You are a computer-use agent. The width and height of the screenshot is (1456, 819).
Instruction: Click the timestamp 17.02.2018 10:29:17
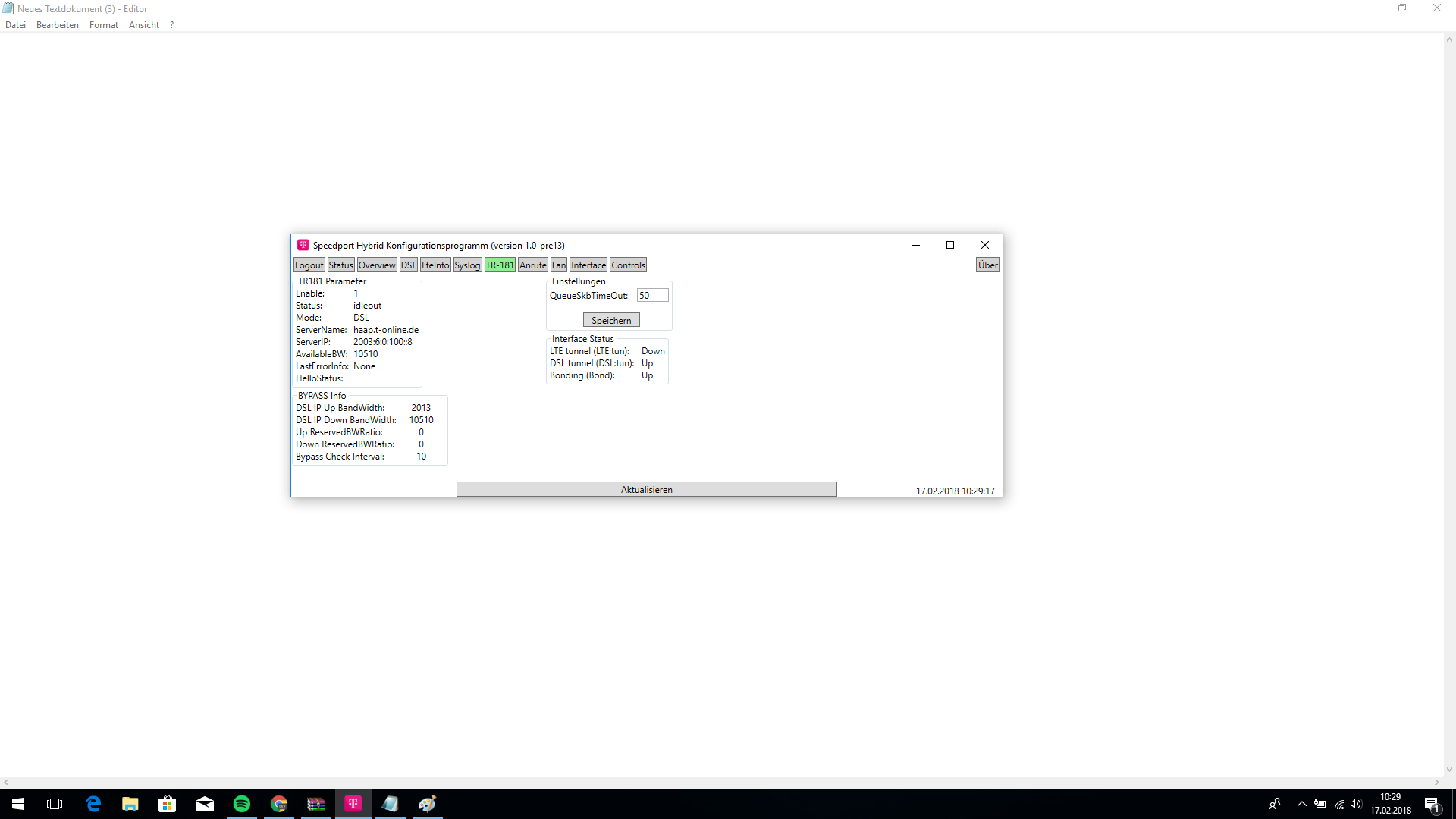pos(955,491)
